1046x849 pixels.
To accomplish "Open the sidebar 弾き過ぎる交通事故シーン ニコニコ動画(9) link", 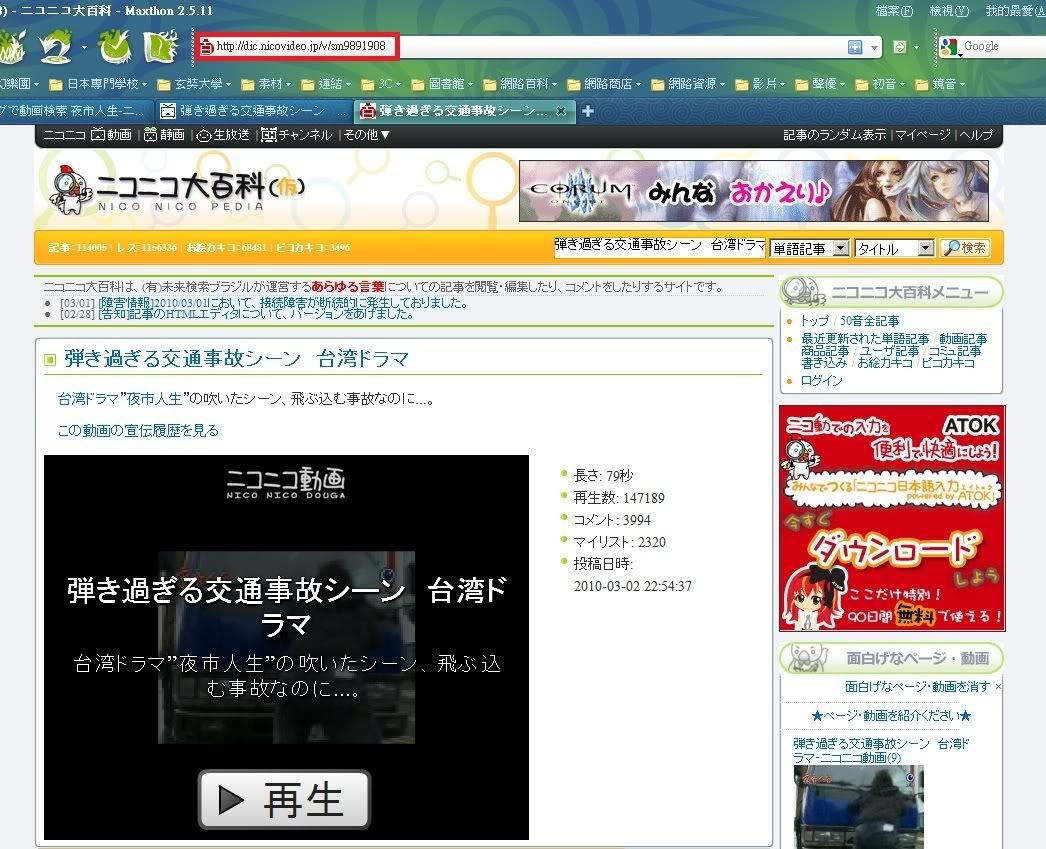I will point(881,750).
